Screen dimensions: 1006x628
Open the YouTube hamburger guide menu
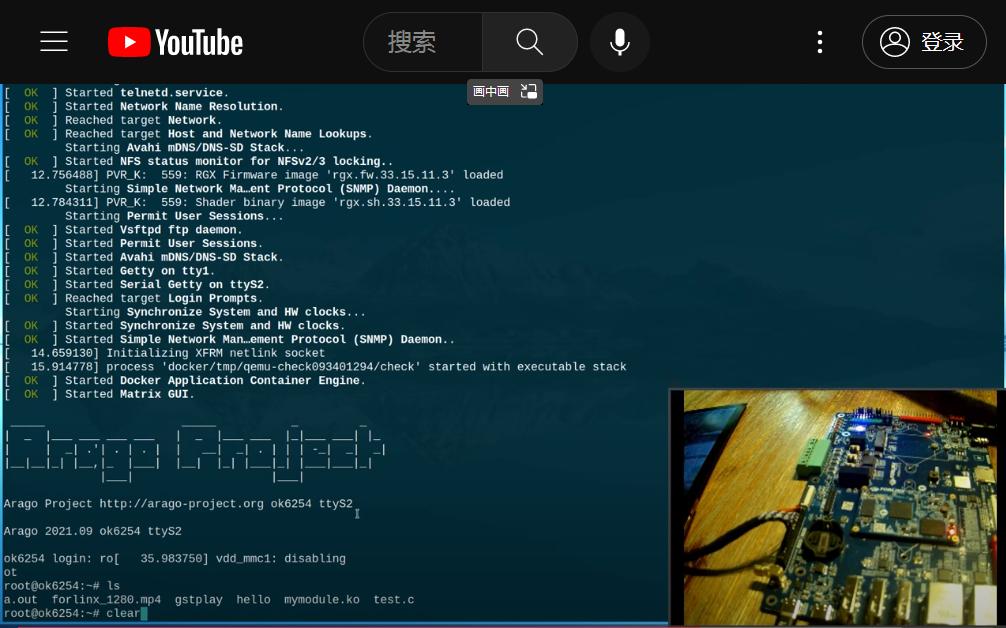(x=54, y=42)
